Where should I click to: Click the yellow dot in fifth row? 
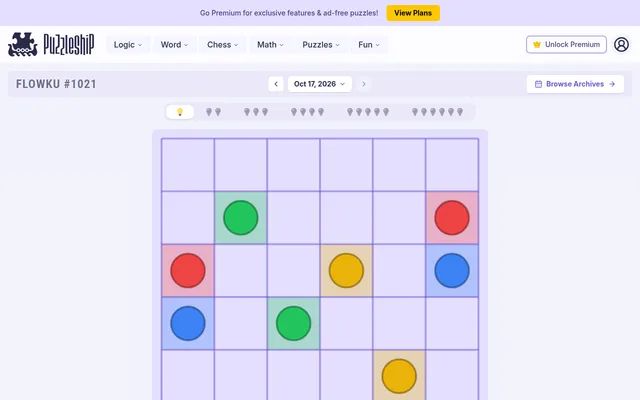[x=399, y=376]
